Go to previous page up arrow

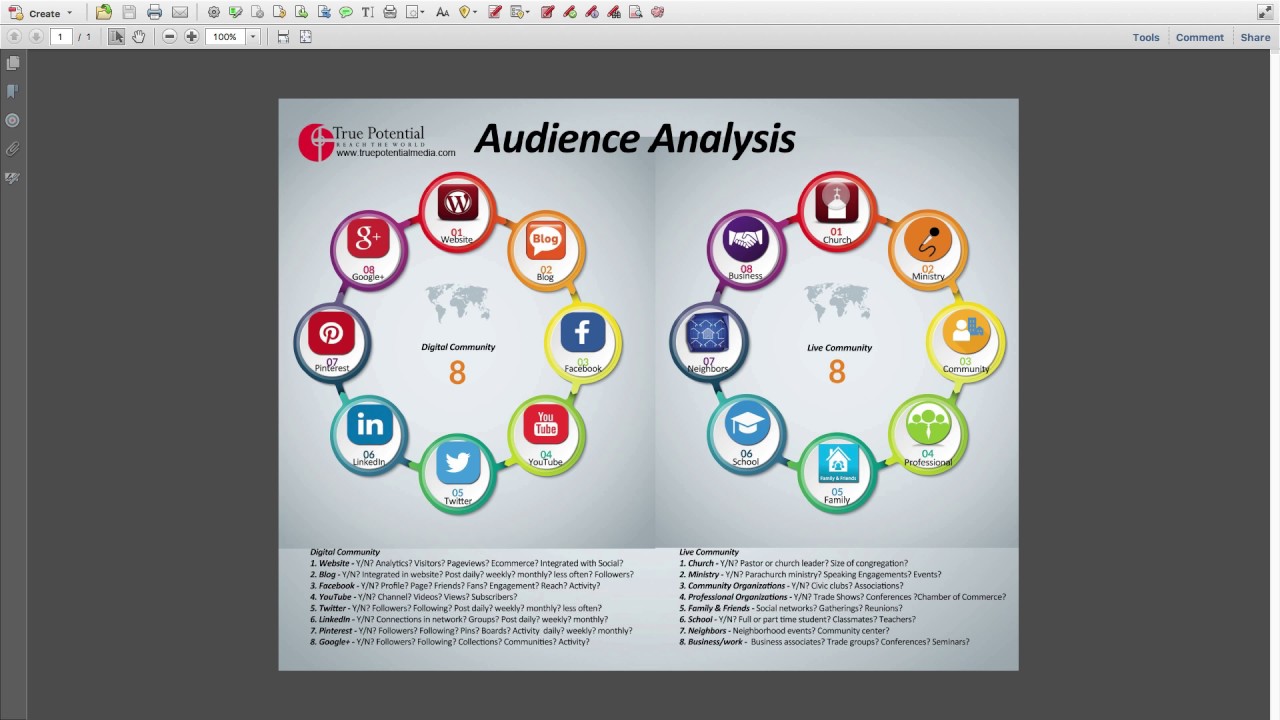[14, 36]
